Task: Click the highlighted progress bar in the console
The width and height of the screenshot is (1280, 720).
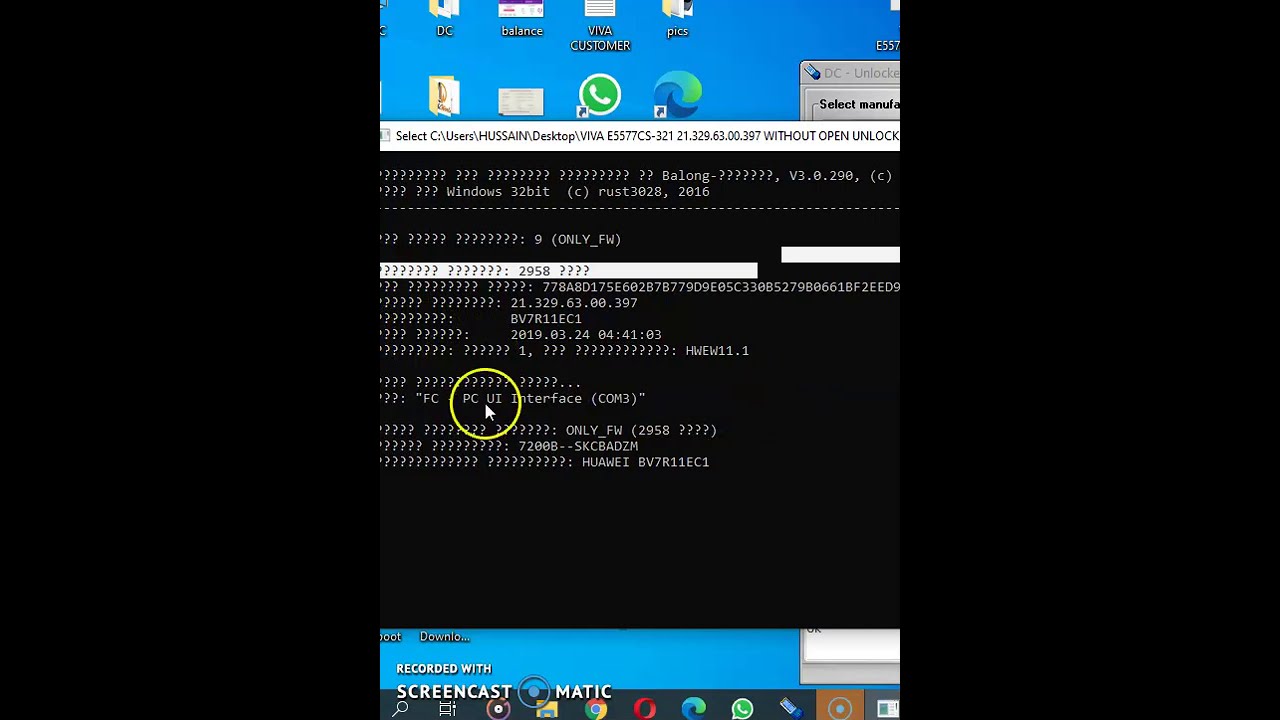Action: pos(568,270)
